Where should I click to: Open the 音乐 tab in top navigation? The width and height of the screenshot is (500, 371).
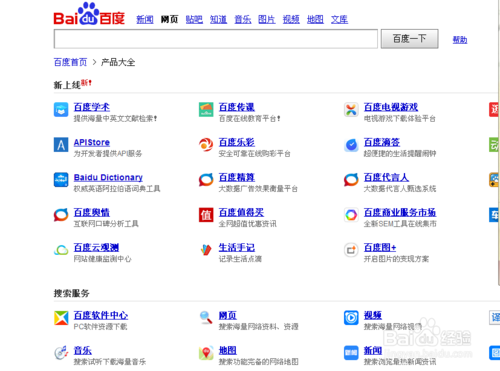pyautogui.click(x=243, y=19)
